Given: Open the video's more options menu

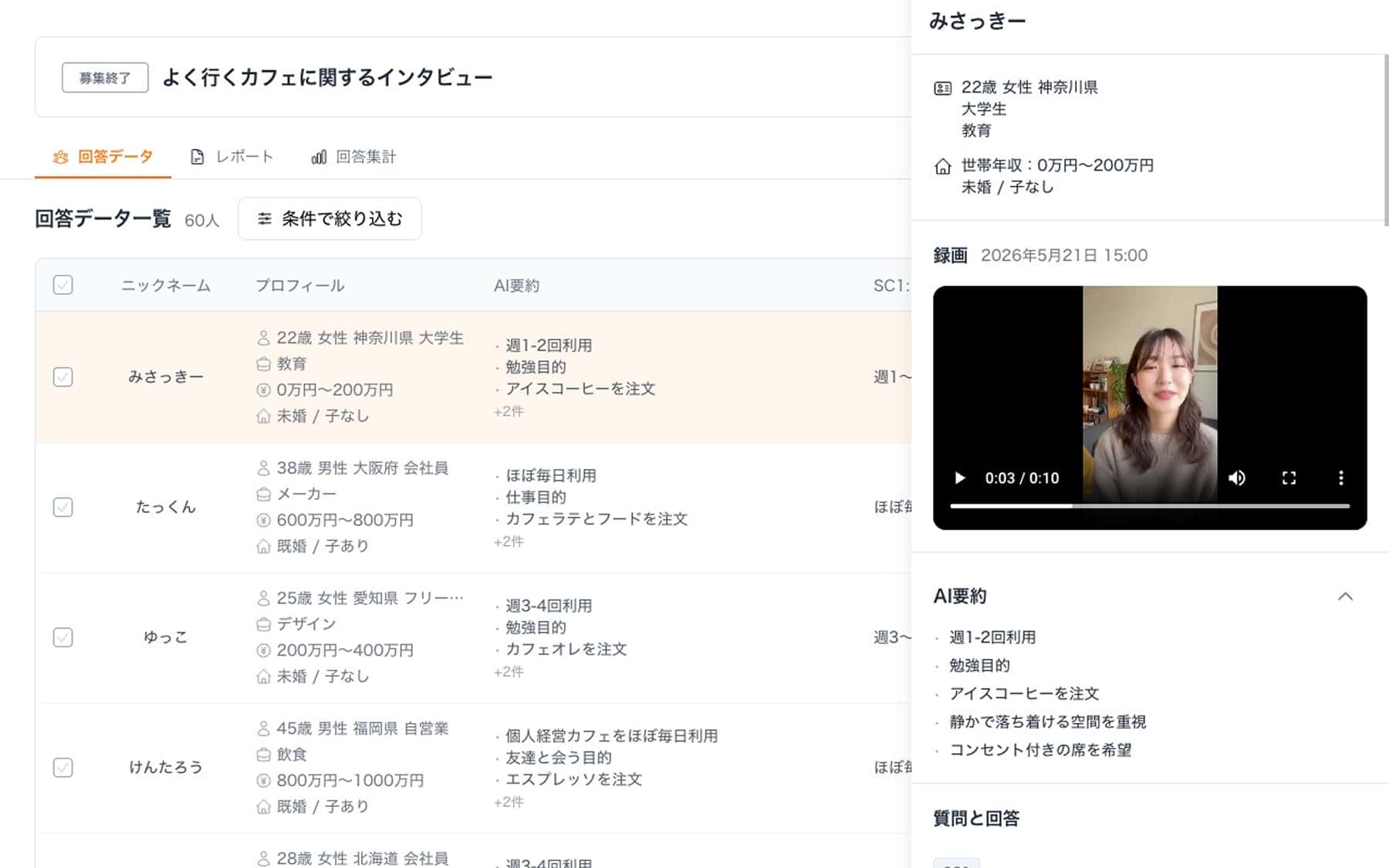Looking at the screenshot, I should point(1341,478).
